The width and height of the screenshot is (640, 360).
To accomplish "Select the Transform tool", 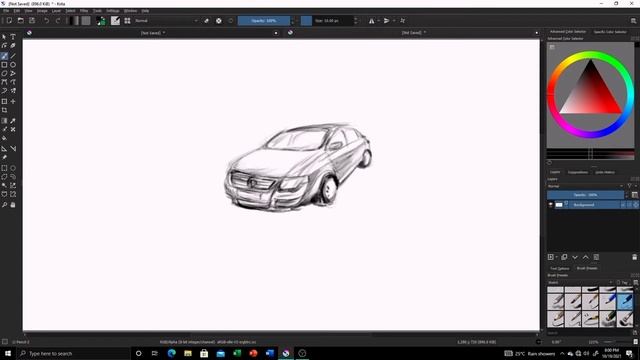I will pos(4,101).
